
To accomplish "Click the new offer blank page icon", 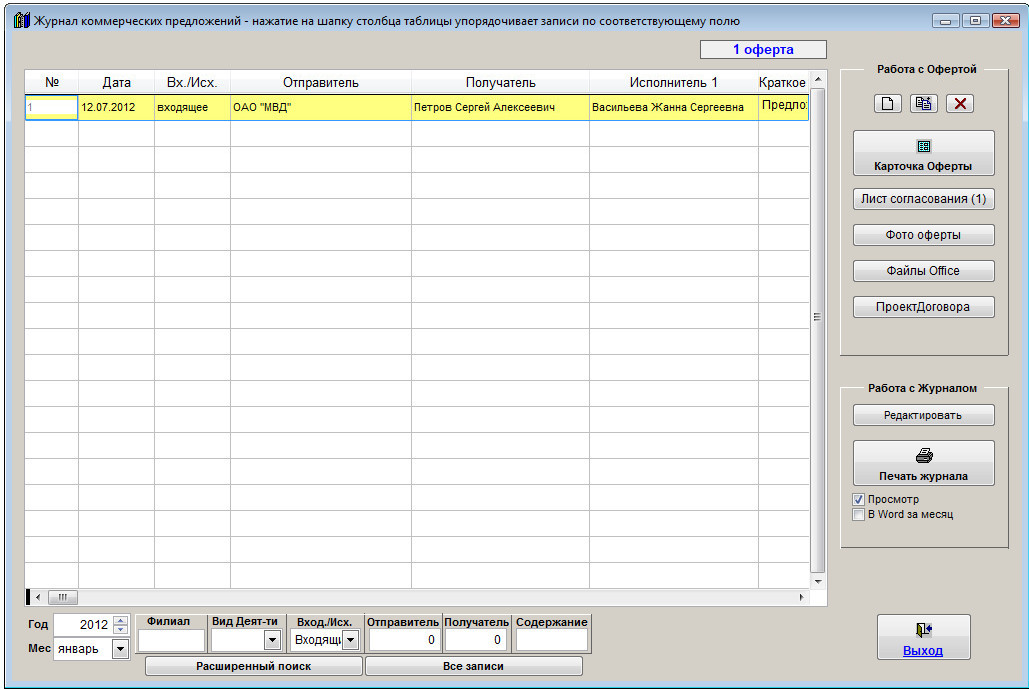I will [887, 104].
